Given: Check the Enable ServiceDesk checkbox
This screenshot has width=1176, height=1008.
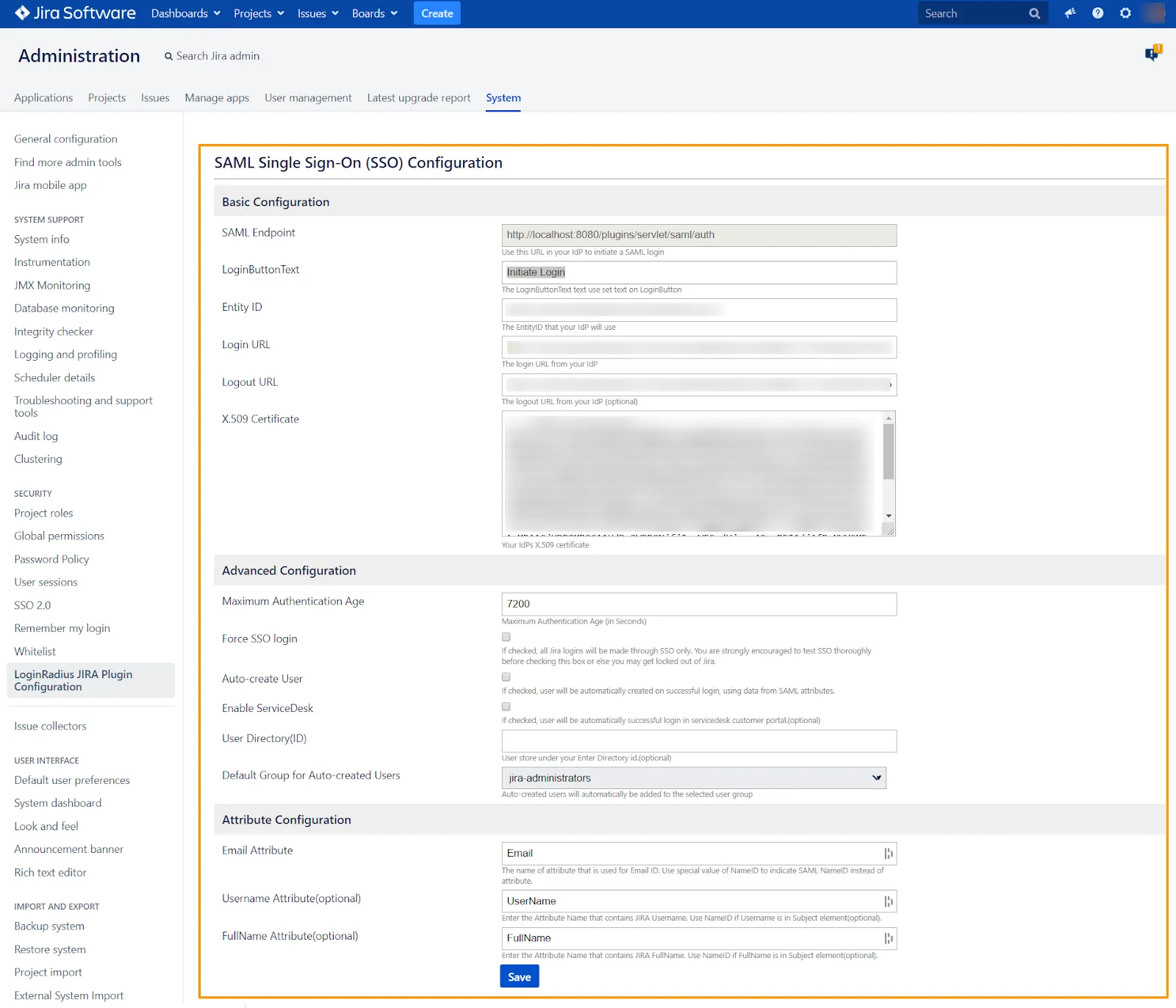Looking at the screenshot, I should pyautogui.click(x=506, y=706).
